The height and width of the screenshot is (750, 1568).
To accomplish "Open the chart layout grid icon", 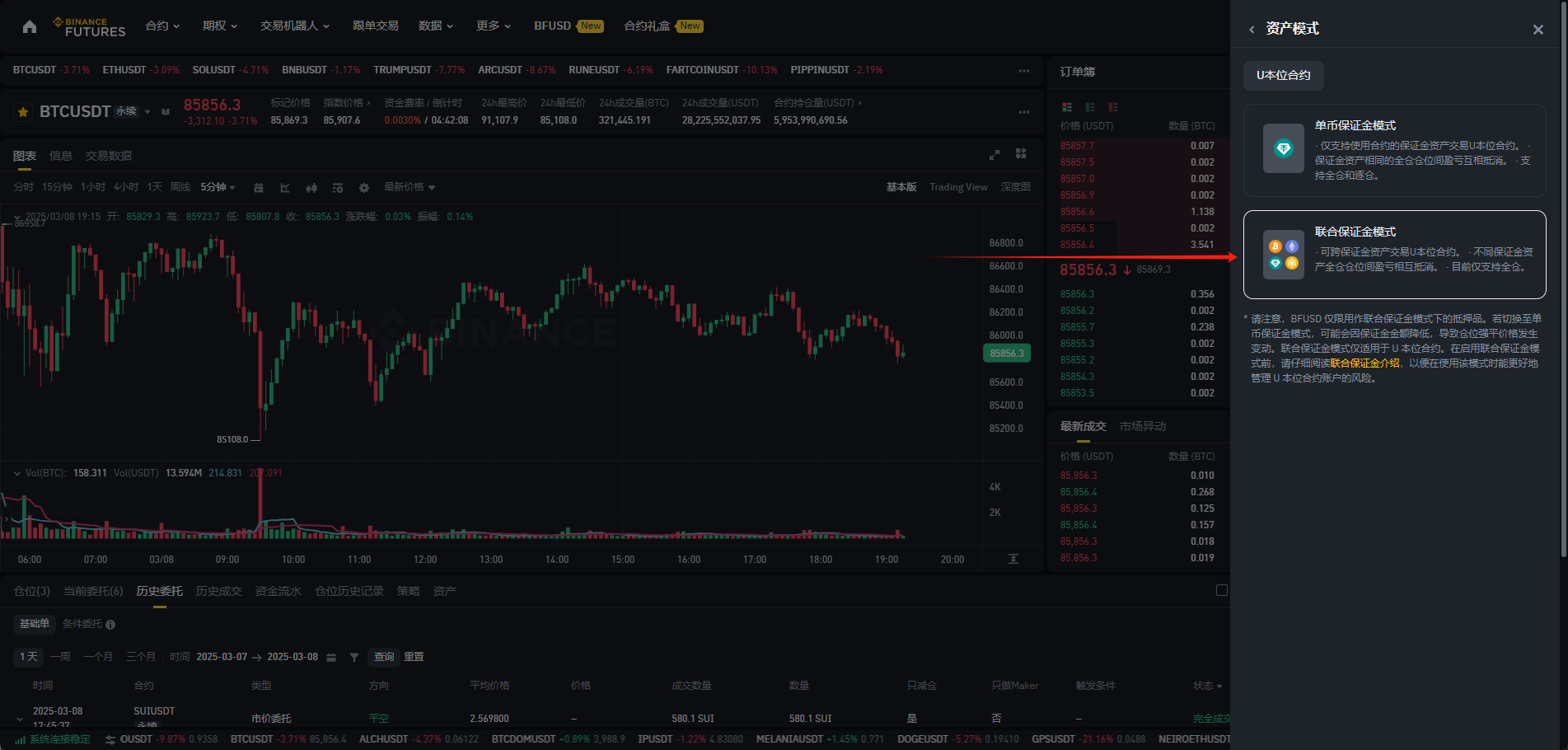I will click(1021, 154).
